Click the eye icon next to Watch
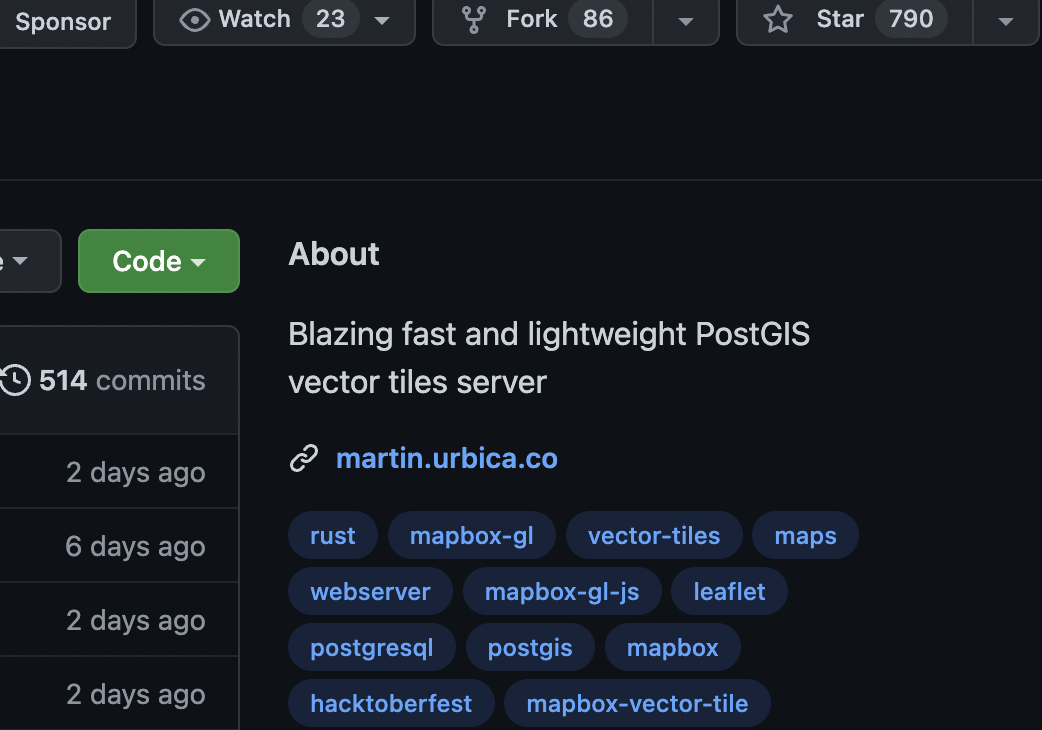 tap(194, 18)
